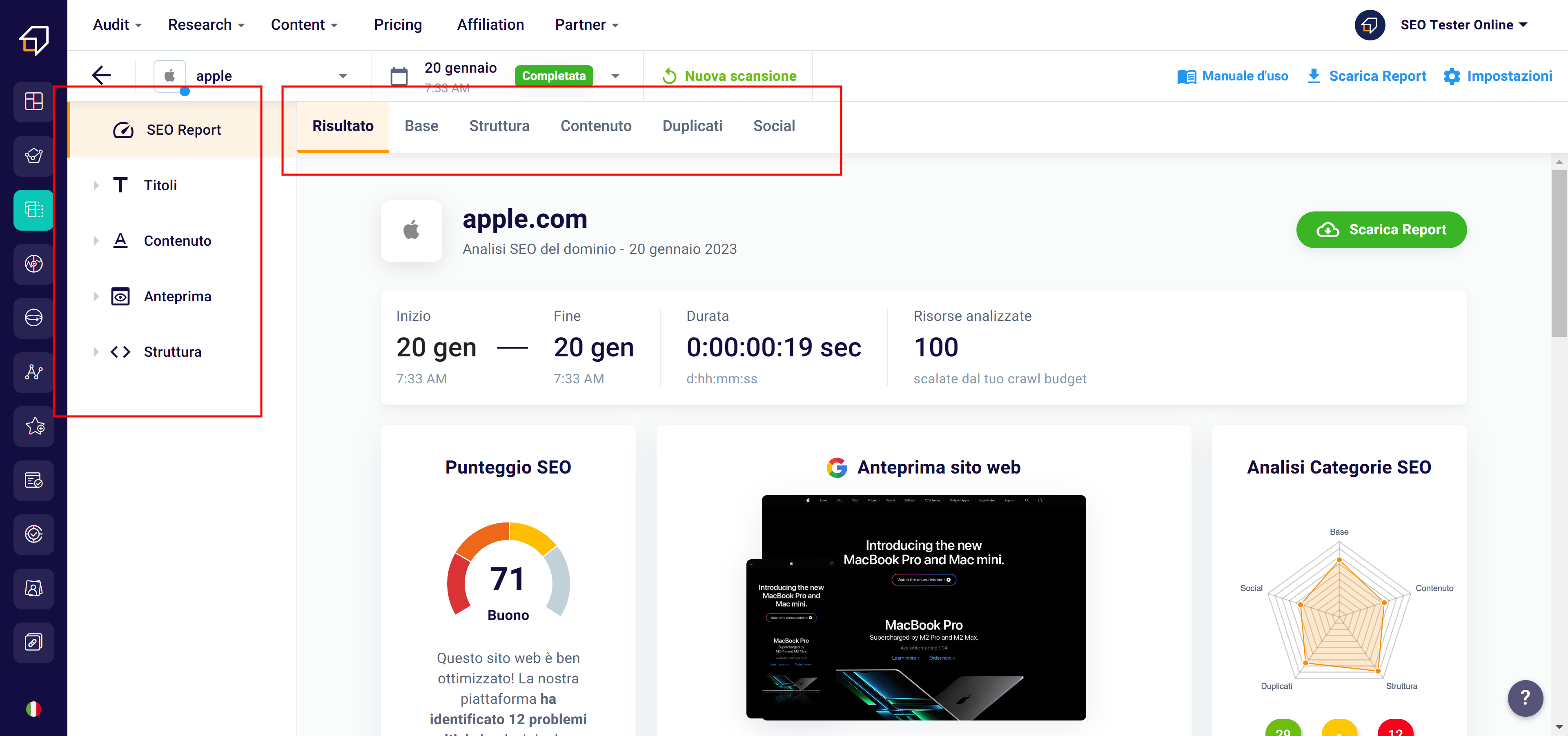
Task: Open the star with plus sidebar tool
Action: (x=33, y=426)
